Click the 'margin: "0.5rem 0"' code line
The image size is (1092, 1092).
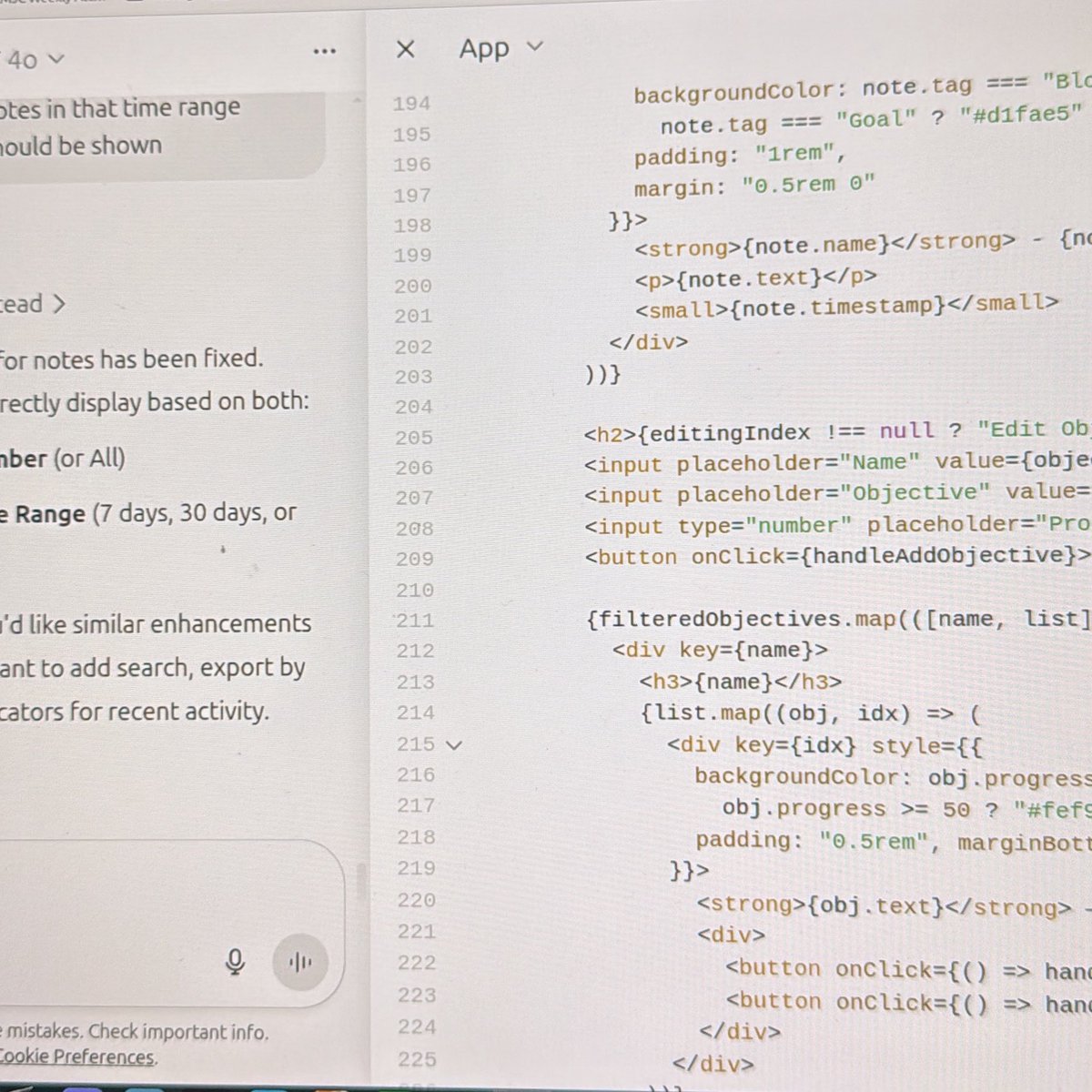point(754,185)
